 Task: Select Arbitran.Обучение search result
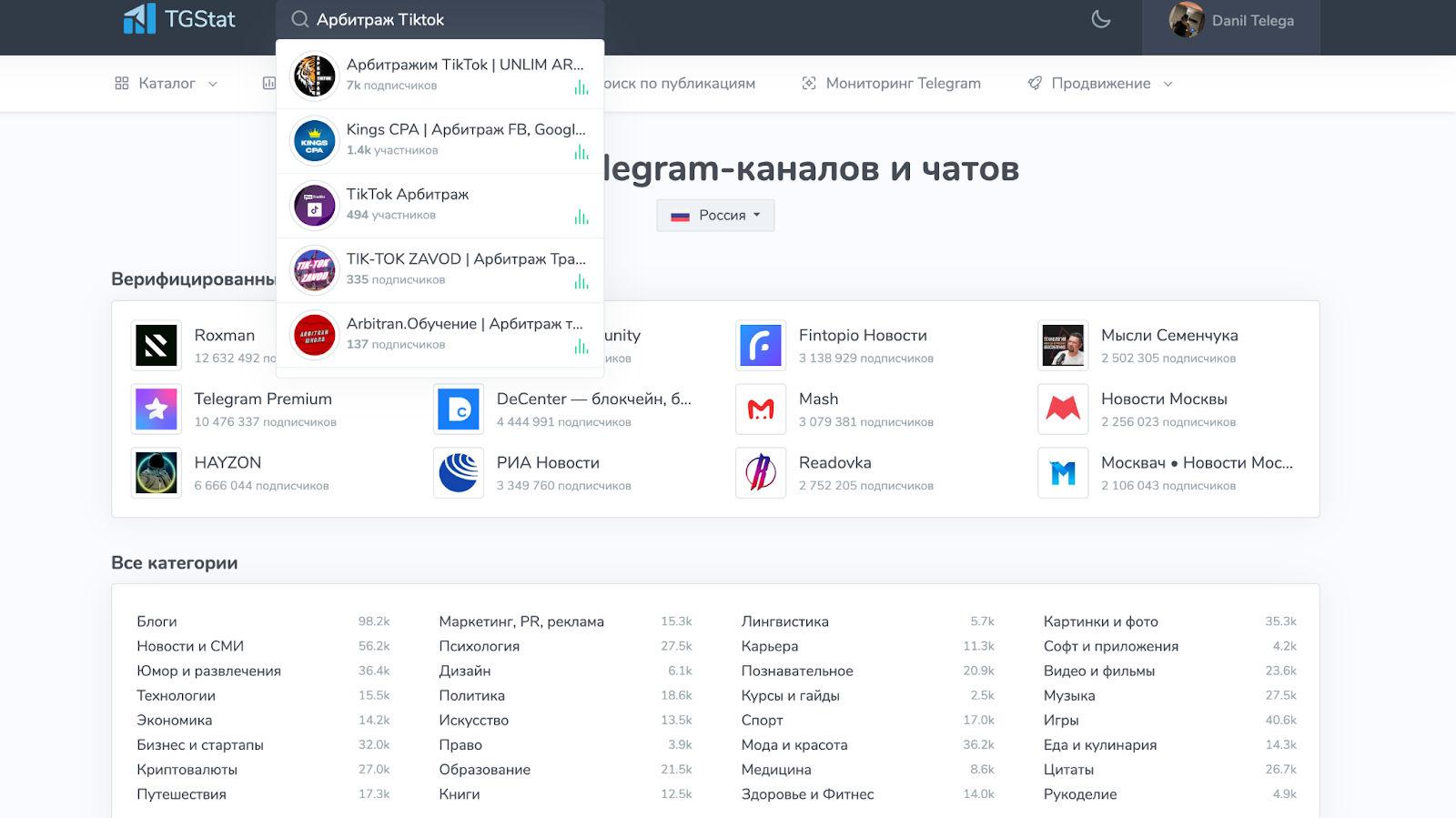440,334
